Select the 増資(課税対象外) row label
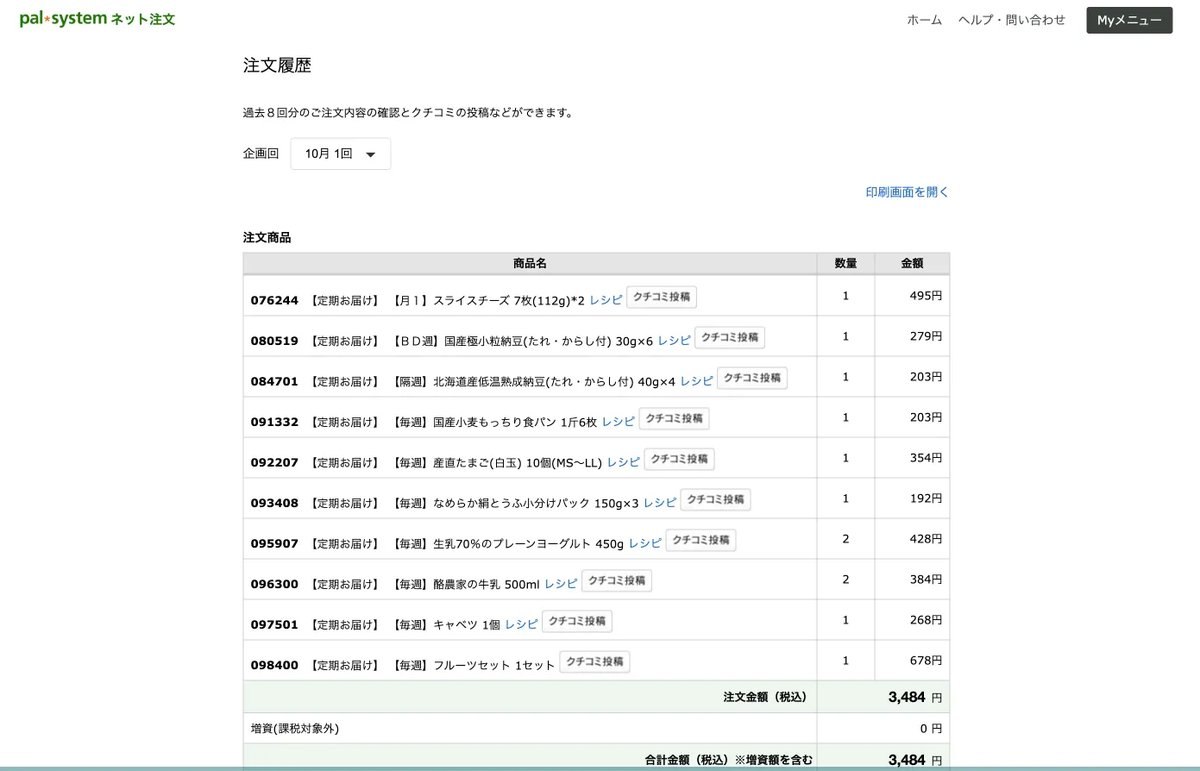The height and width of the screenshot is (771, 1200). click(295, 728)
